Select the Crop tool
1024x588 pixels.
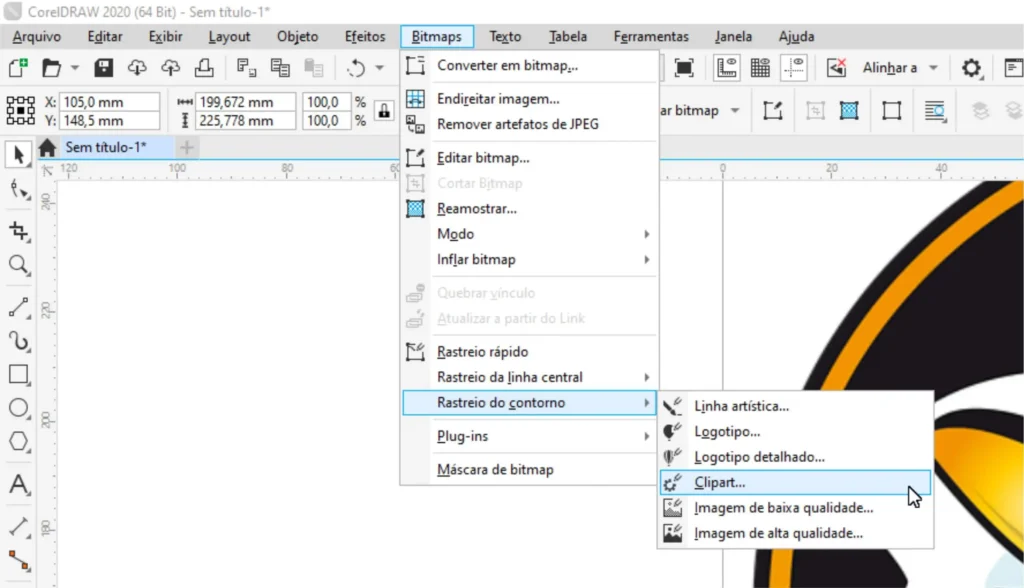point(19,231)
